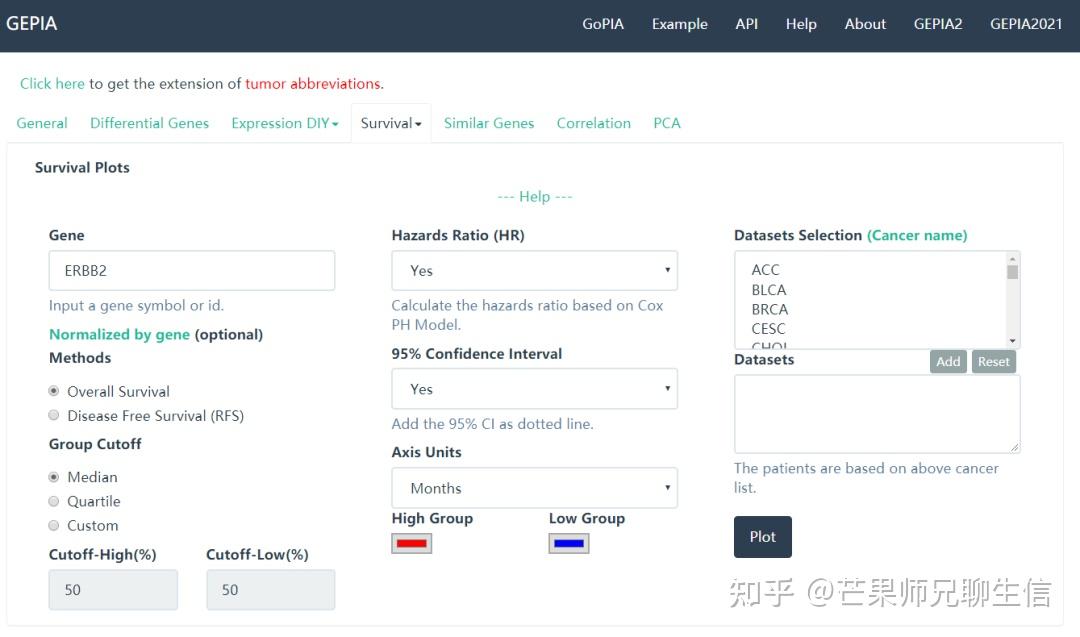Expand the 95% Confidence Interval dropdown
The image size is (1080, 637).
tap(534, 389)
